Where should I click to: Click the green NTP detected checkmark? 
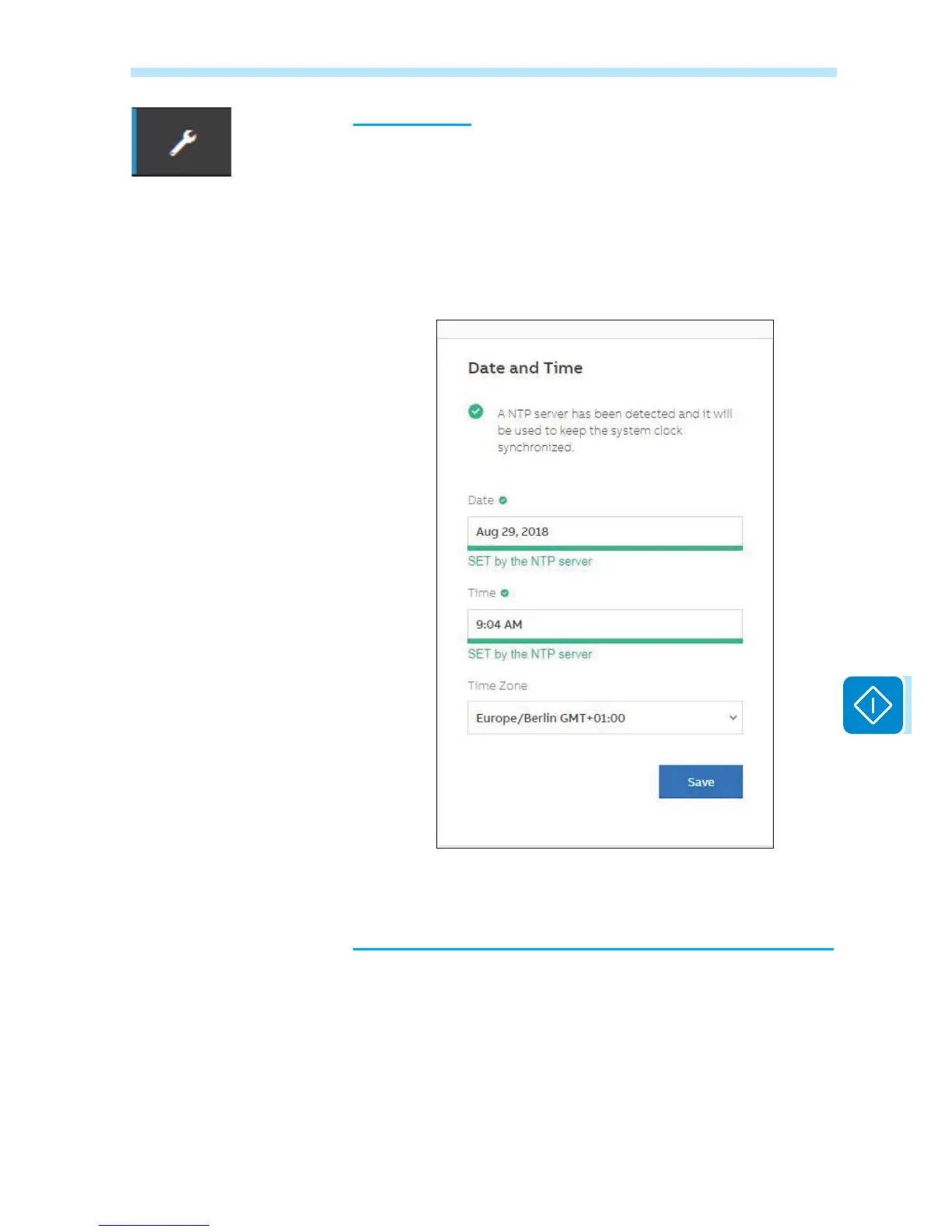pos(476,411)
